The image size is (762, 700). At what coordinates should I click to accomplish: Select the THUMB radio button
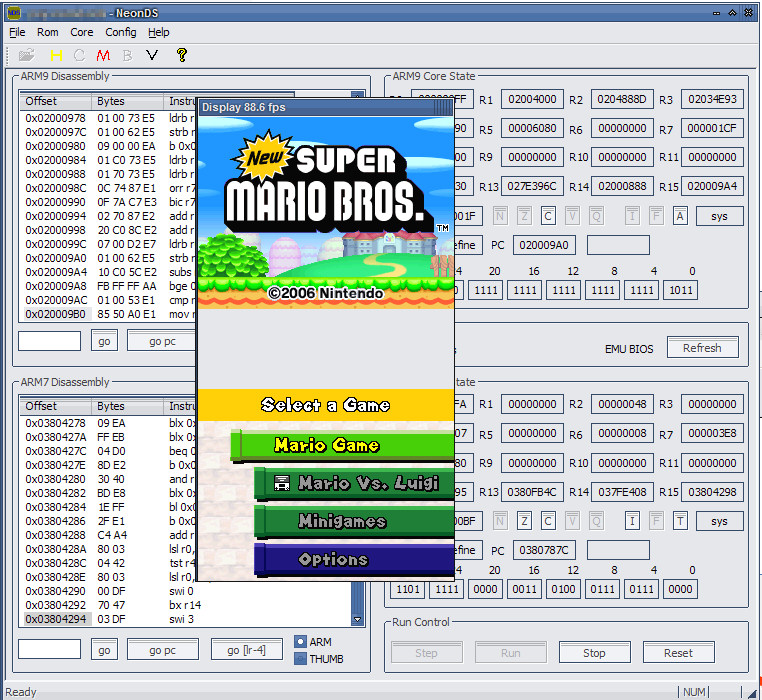tap(300, 659)
